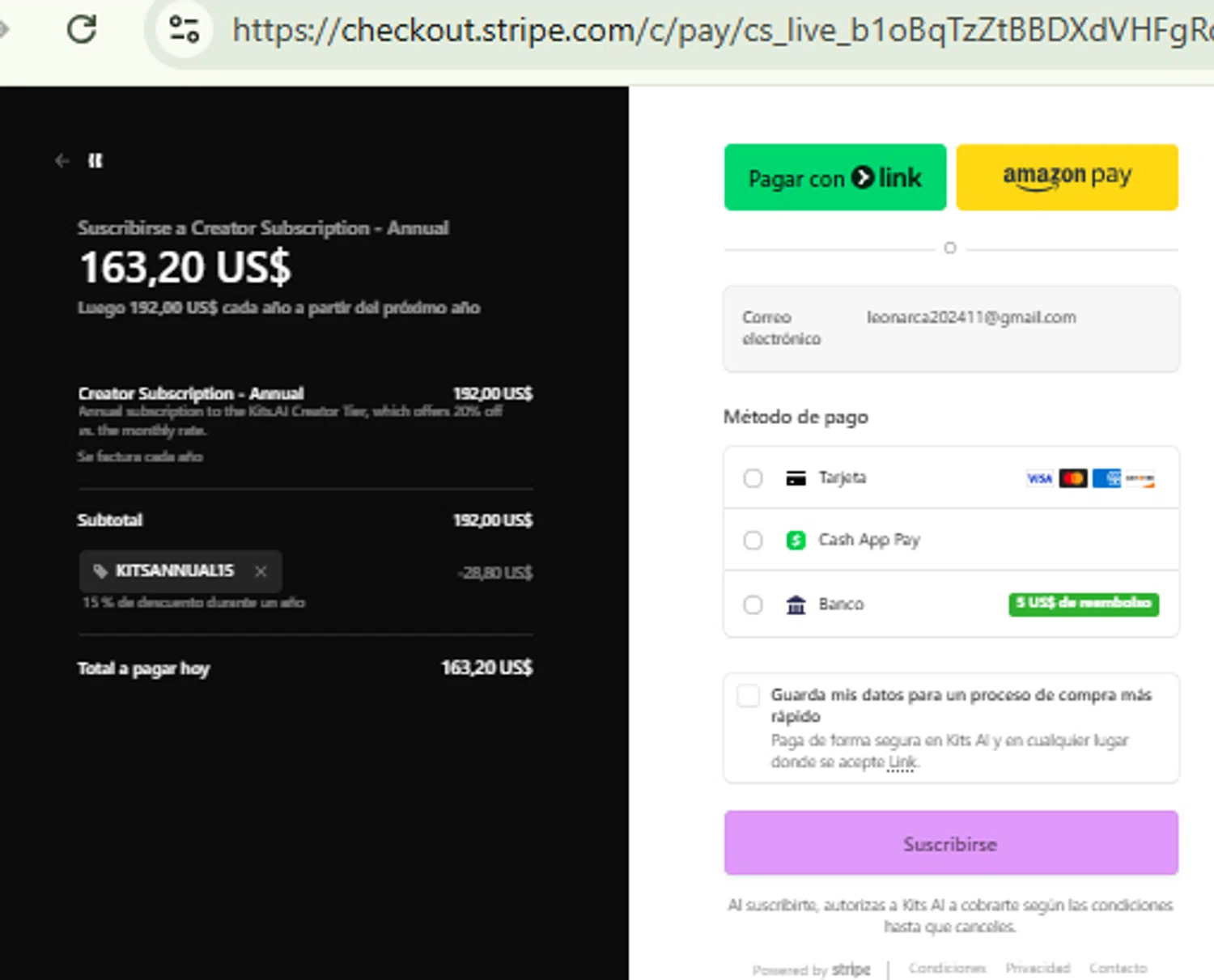Screen dimensions: 1214x980
Task: Click the credit card icon beside Tarjeta
Action: tap(796, 478)
